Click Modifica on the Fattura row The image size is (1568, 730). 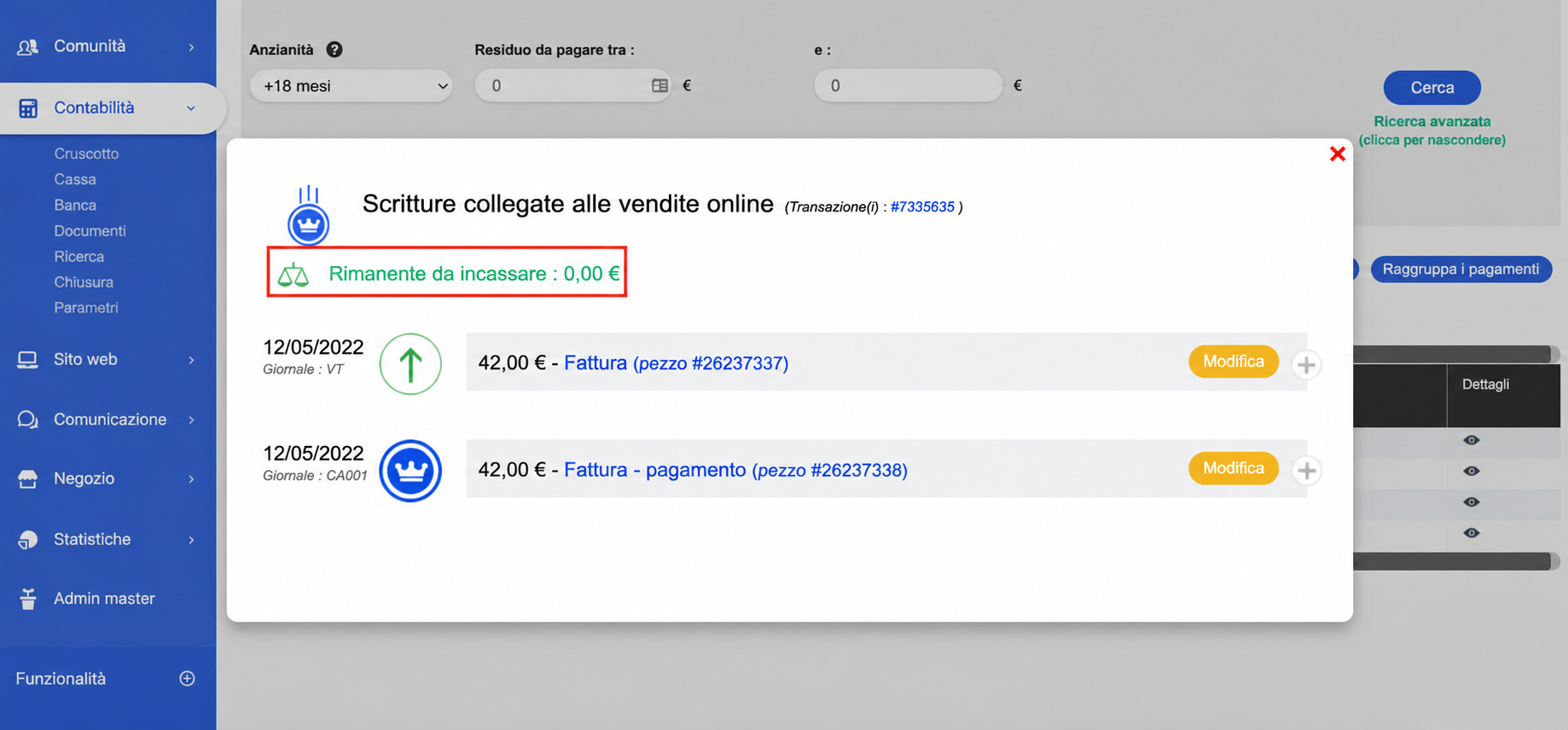pyautogui.click(x=1234, y=362)
